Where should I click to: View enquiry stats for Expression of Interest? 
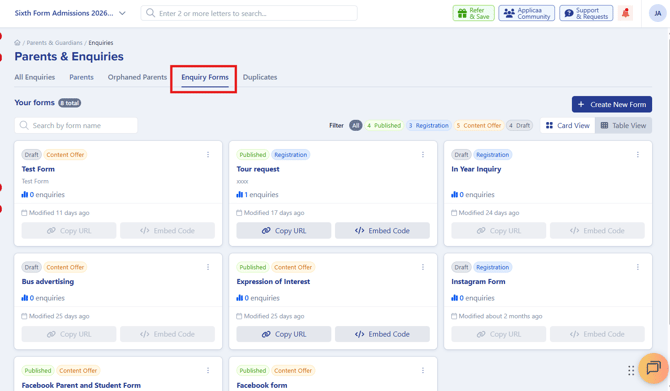tap(258, 298)
